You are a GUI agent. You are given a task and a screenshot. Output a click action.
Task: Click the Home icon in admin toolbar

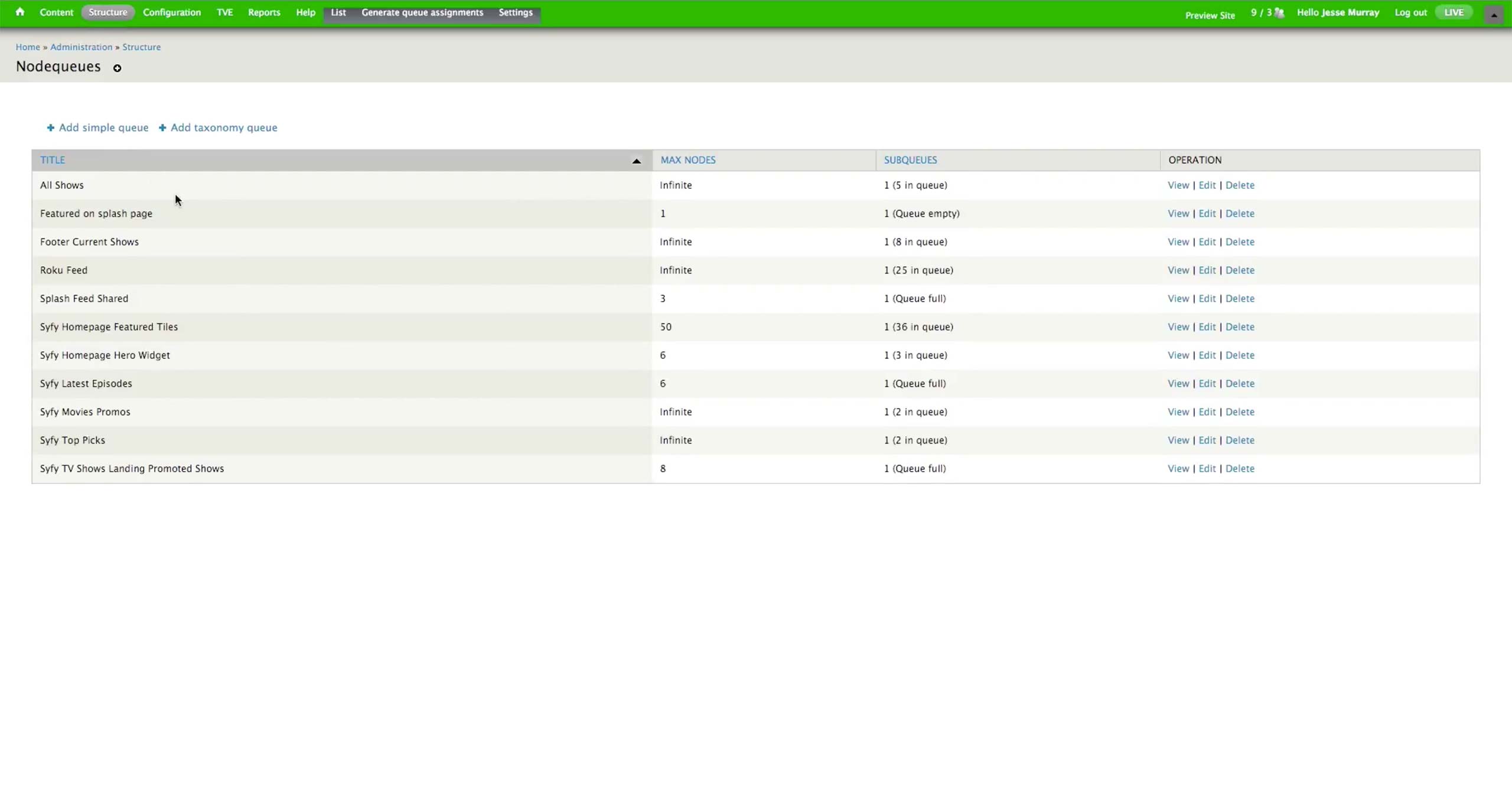tap(20, 12)
